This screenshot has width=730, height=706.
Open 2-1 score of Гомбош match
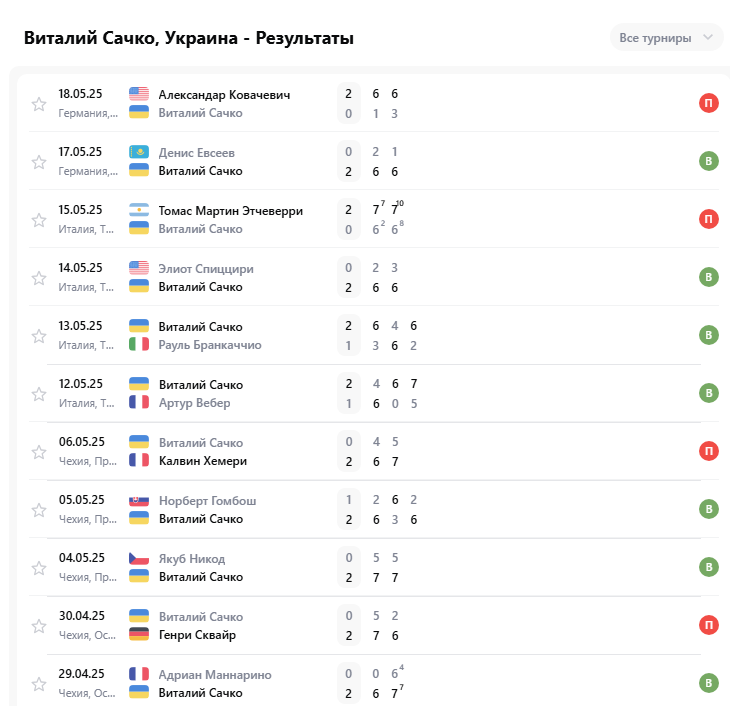pos(349,509)
